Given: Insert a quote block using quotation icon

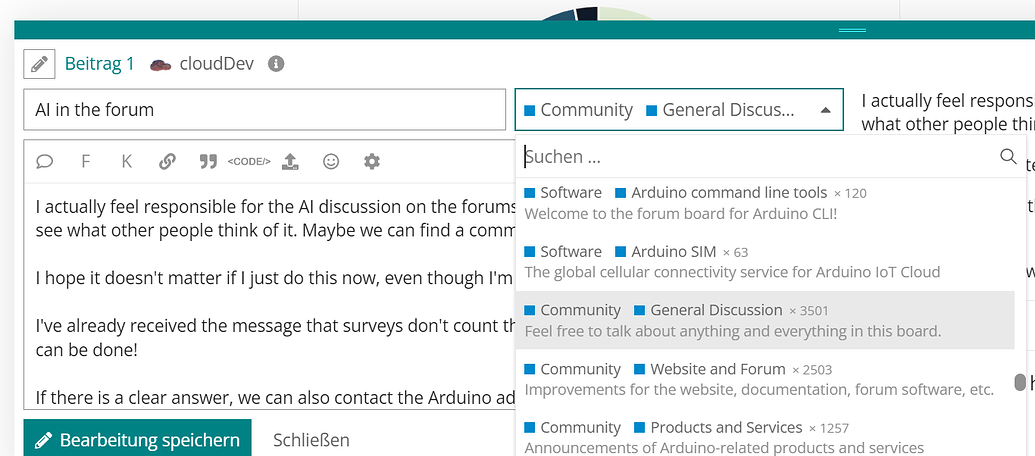Looking at the screenshot, I should point(208,161).
